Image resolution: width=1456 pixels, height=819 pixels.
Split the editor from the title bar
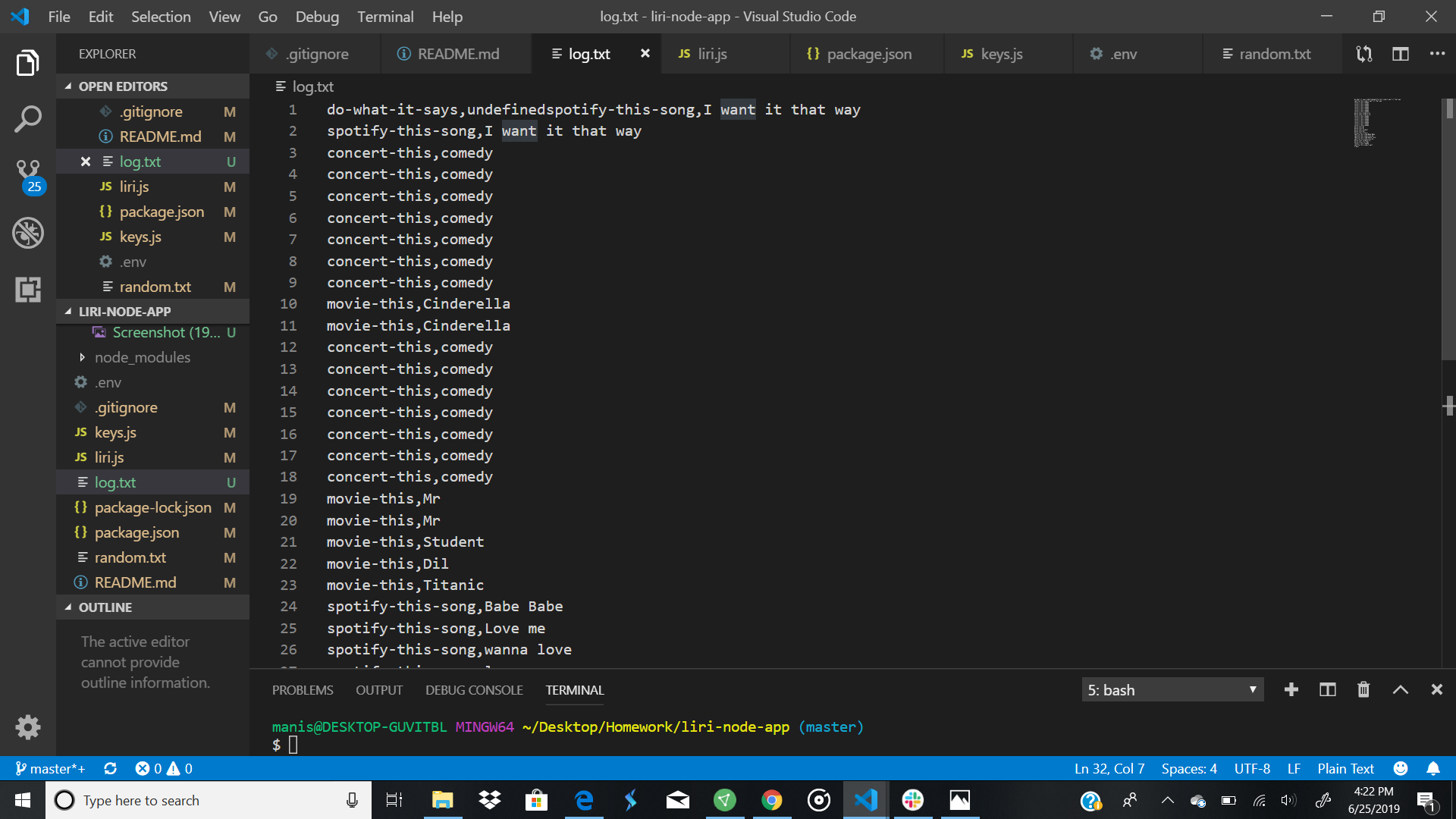(x=1400, y=54)
